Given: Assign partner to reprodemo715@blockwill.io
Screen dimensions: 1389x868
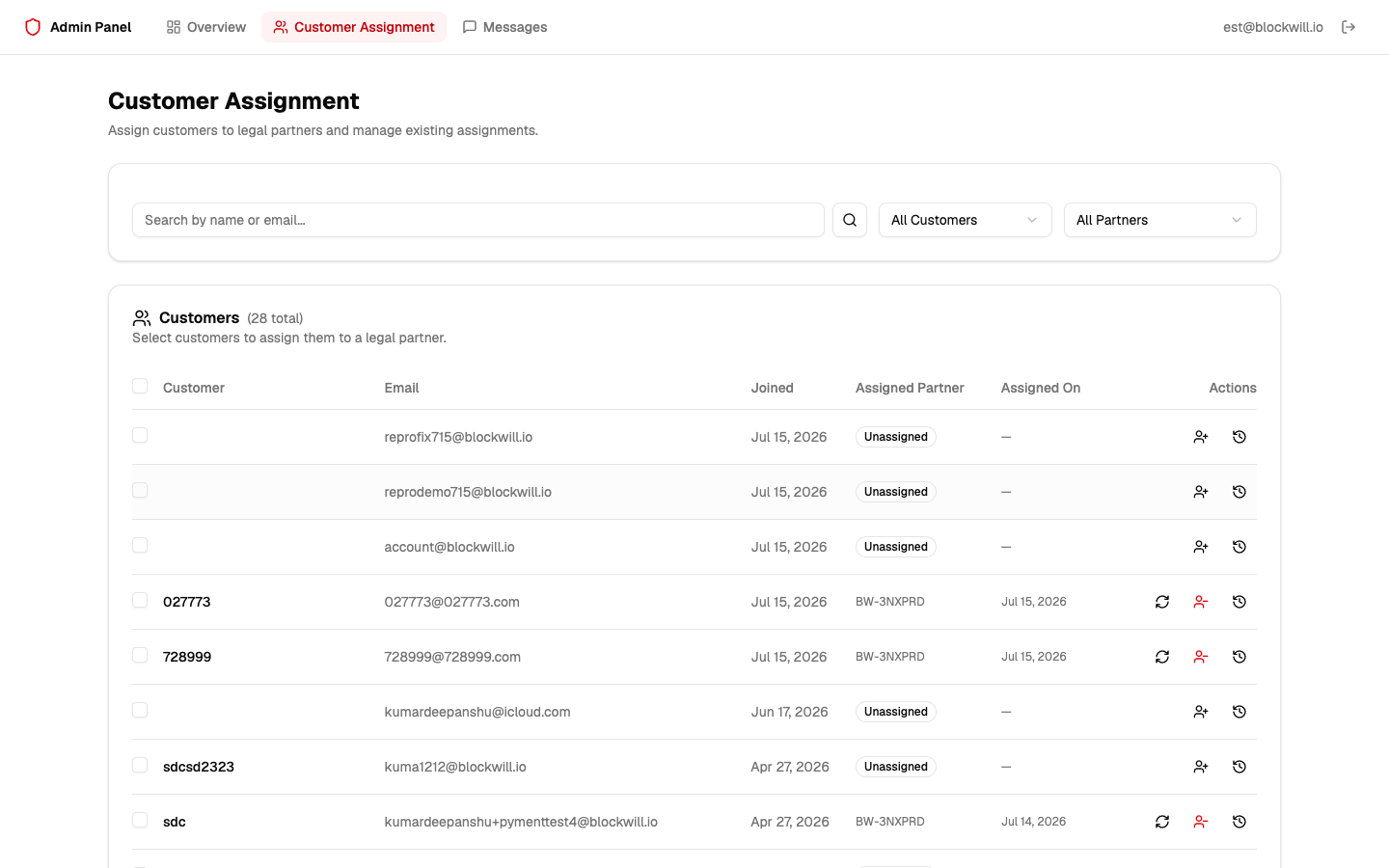Looking at the screenshot, I should (x=1201, y=492).
